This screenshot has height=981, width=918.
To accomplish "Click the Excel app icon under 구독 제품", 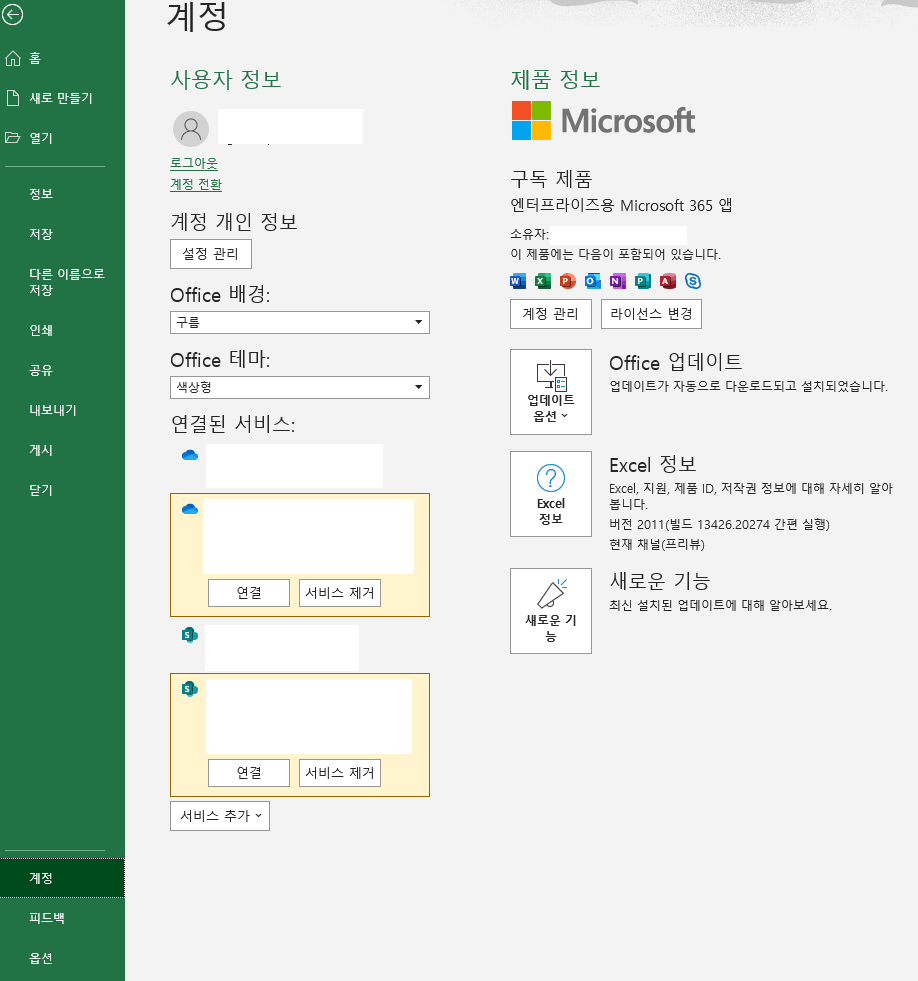I will [x=543, y=282].
